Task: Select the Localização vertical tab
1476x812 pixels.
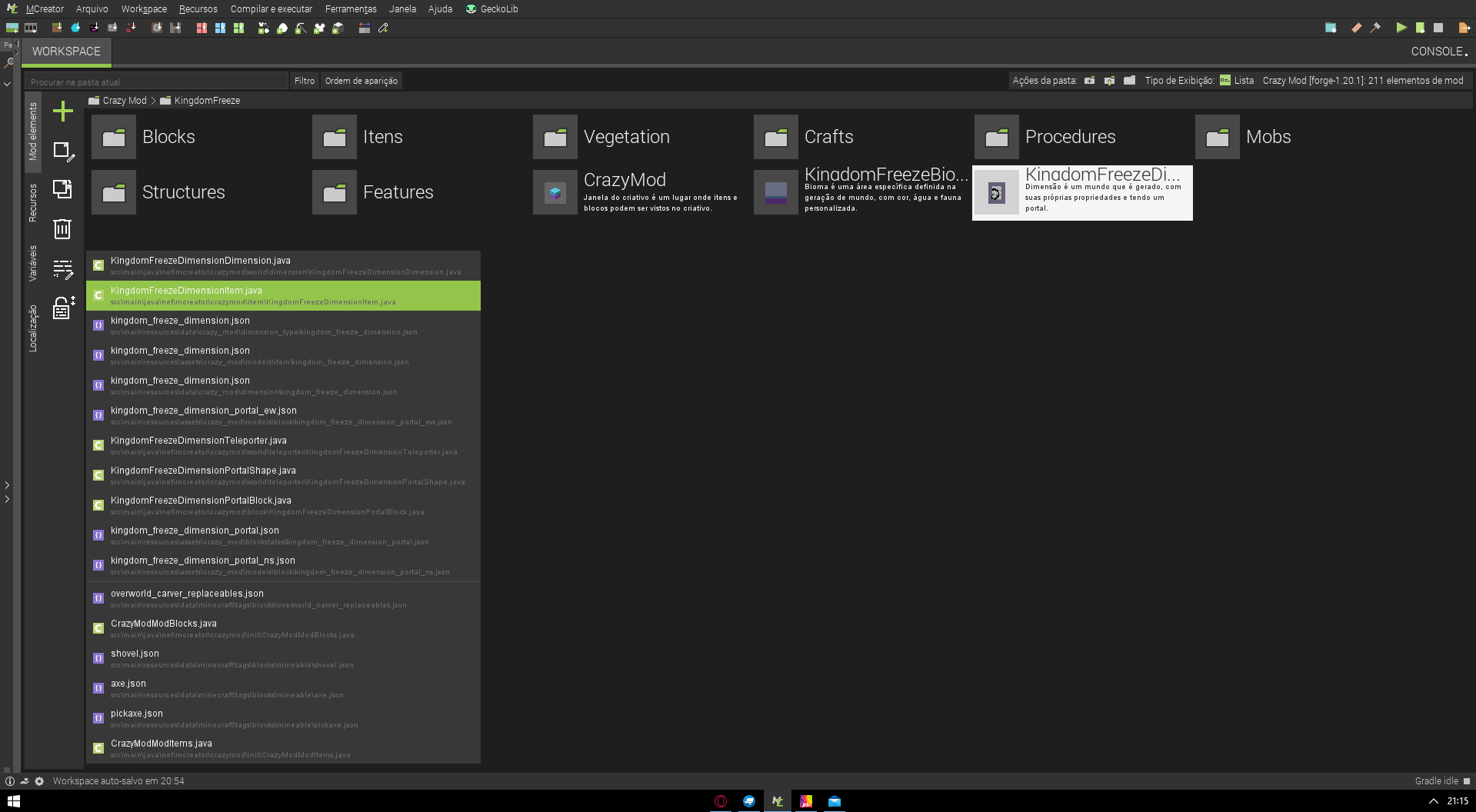Action: click(x=33, y=328)
